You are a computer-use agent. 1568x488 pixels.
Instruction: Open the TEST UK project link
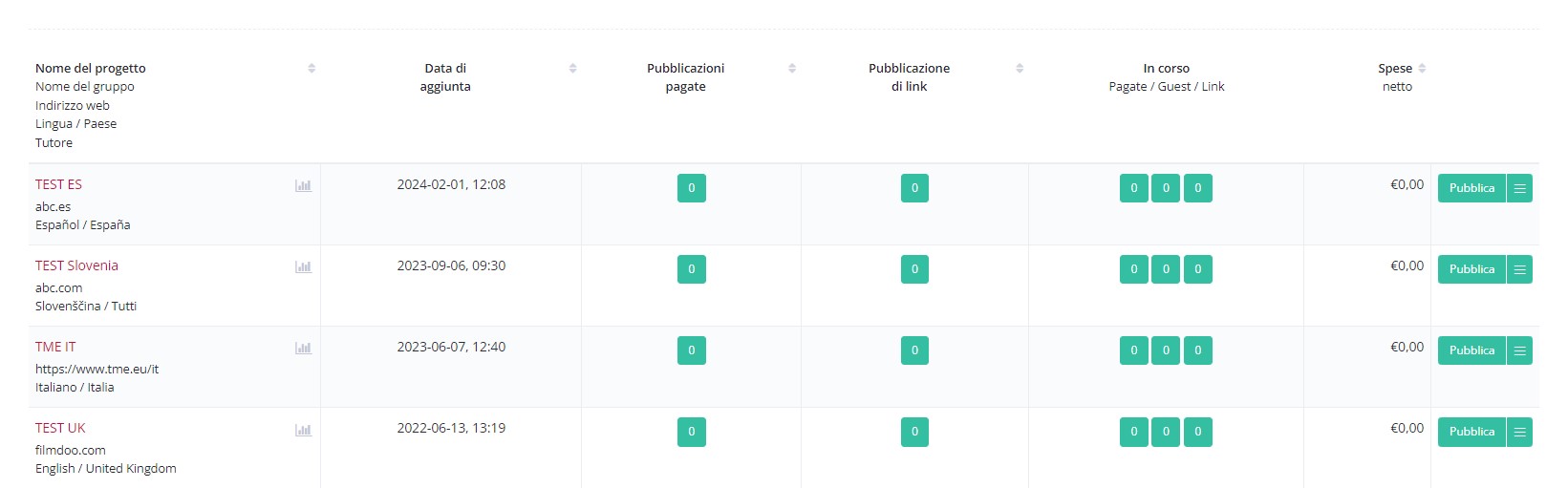pyautogui.click(x=60, y=428)
